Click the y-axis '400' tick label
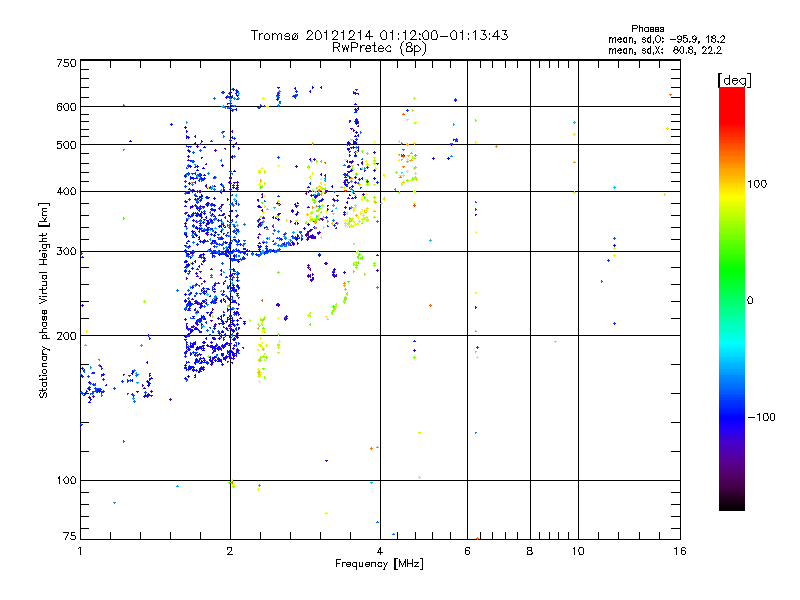Viewport: 800px width, 600px height. [x=66, y=192]
